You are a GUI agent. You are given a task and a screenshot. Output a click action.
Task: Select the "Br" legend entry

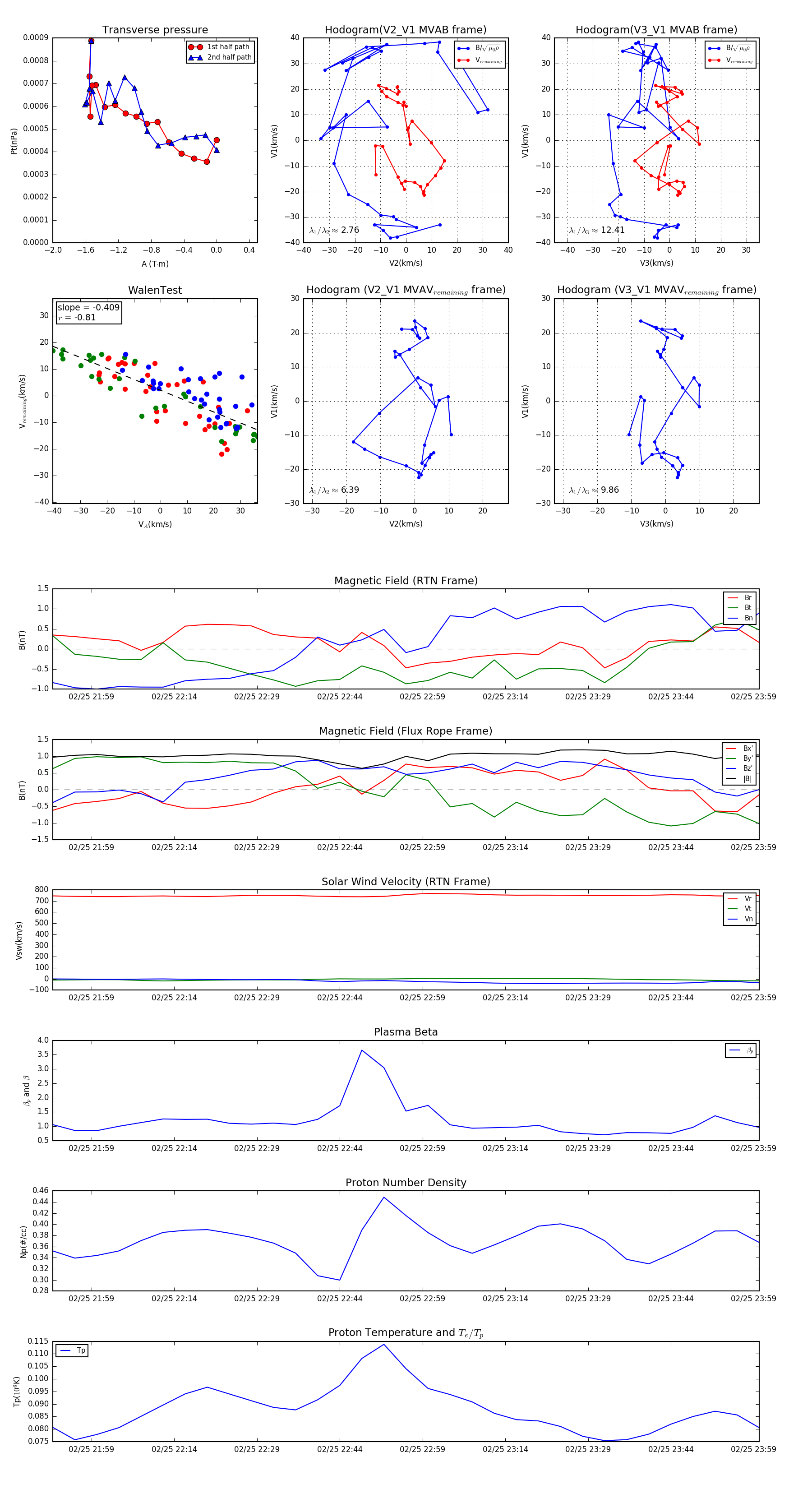[740, 598]
